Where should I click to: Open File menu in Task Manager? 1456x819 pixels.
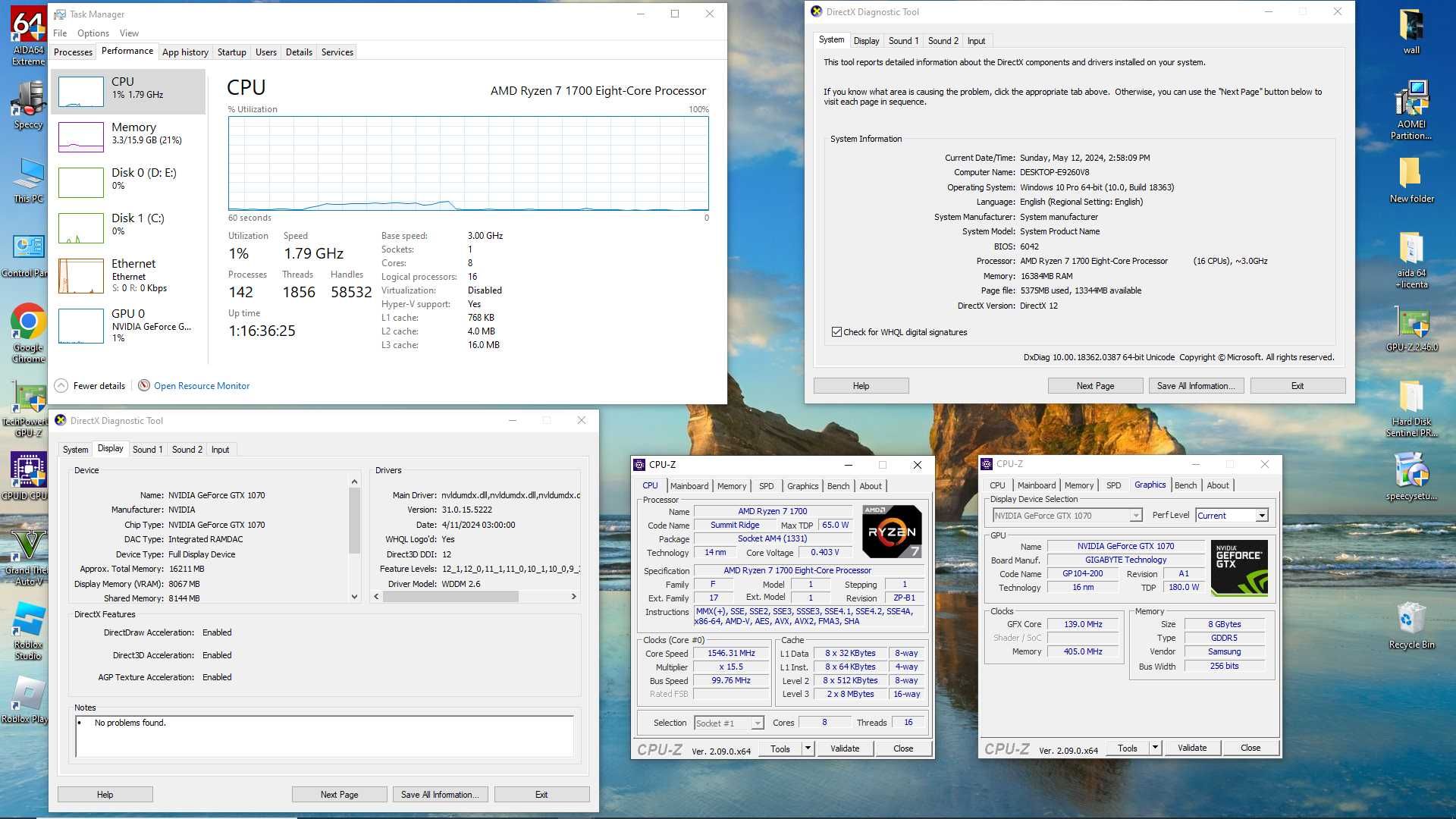[60, 33]
